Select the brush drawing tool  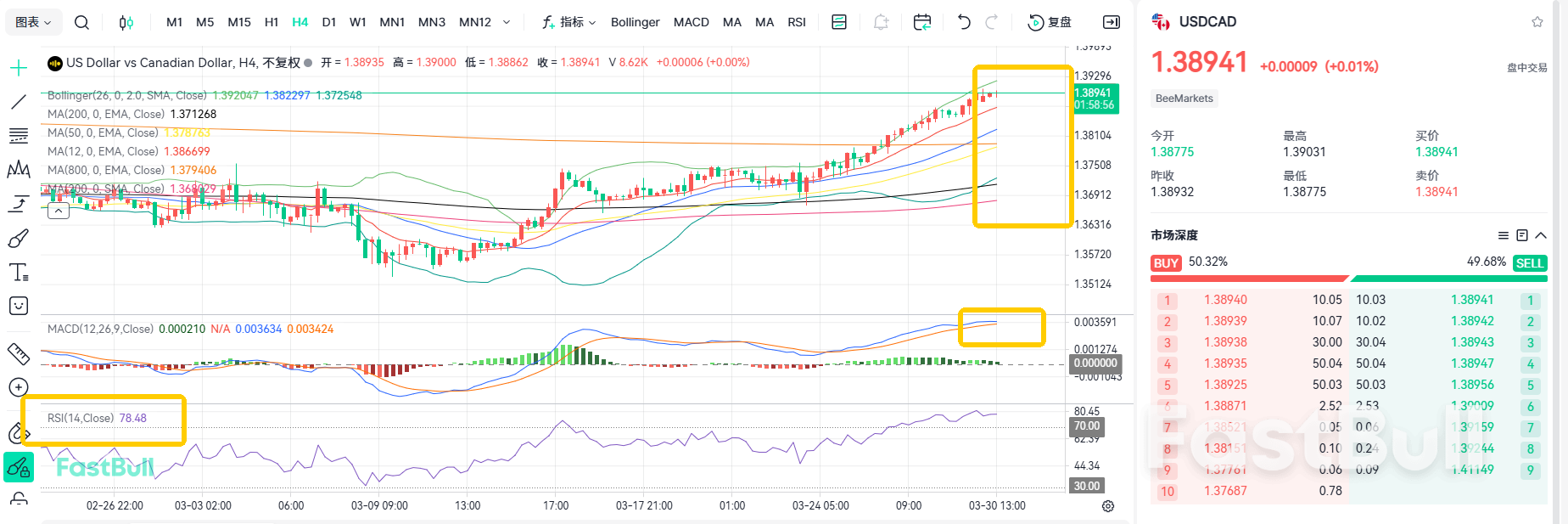click(18, 239)
